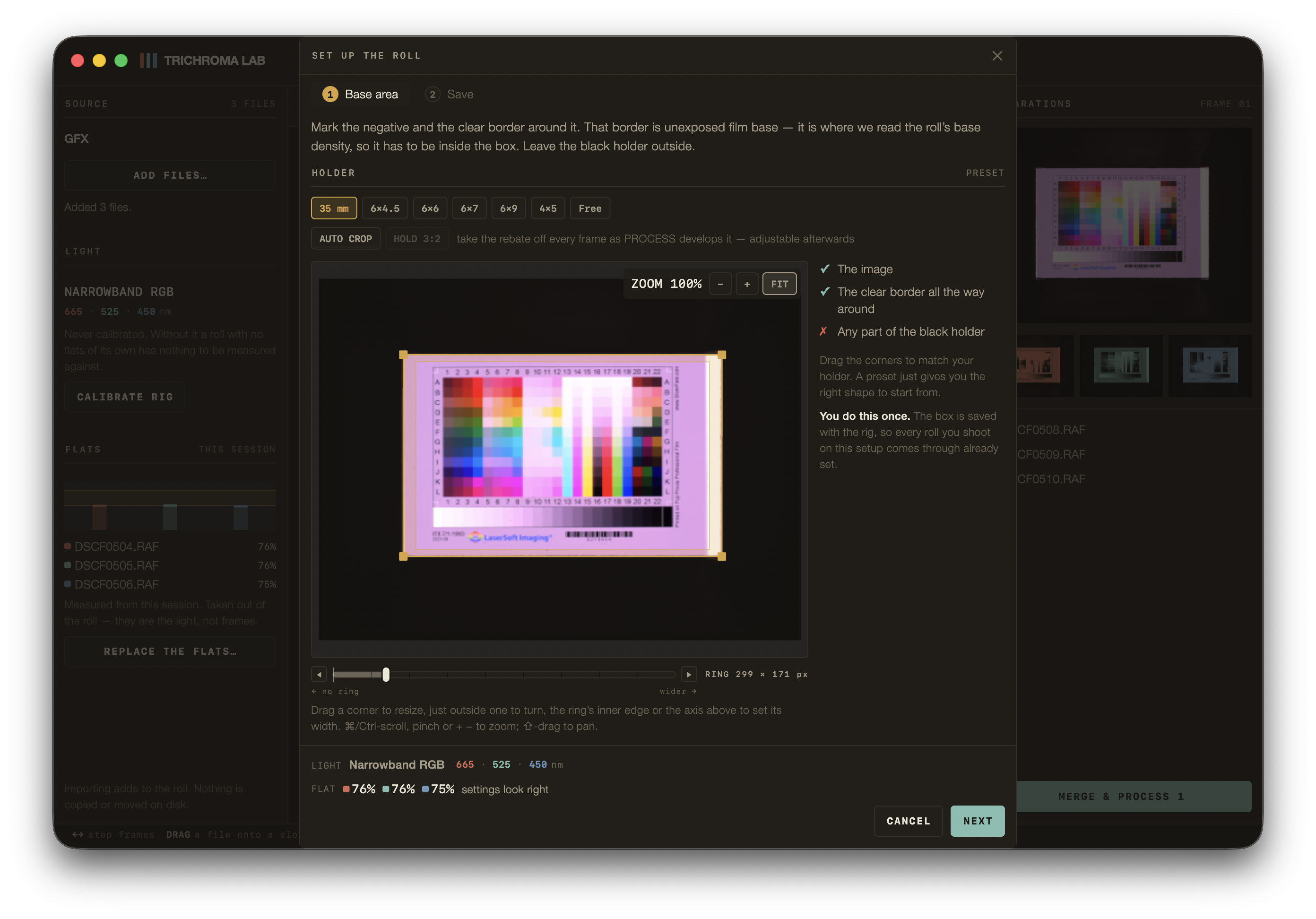This screenshot has height=919, width=1316.
Task: Click REPLACE THE FLATS in main window
Action: 170,651
